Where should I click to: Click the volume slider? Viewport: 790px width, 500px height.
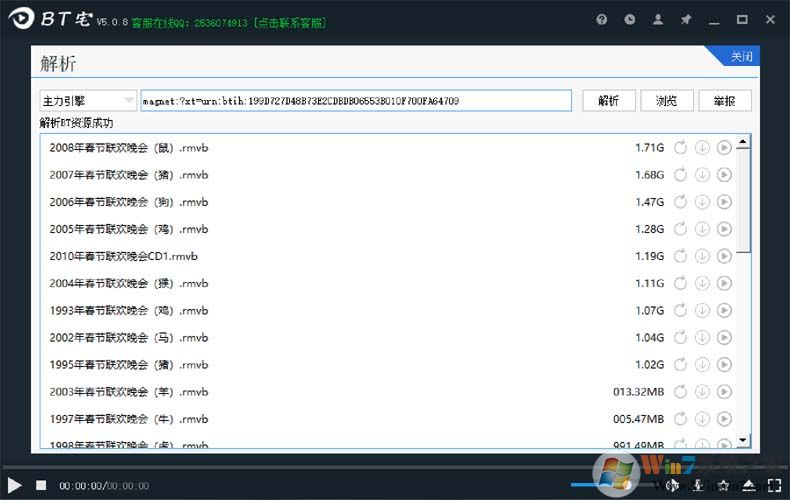(615, 485)
